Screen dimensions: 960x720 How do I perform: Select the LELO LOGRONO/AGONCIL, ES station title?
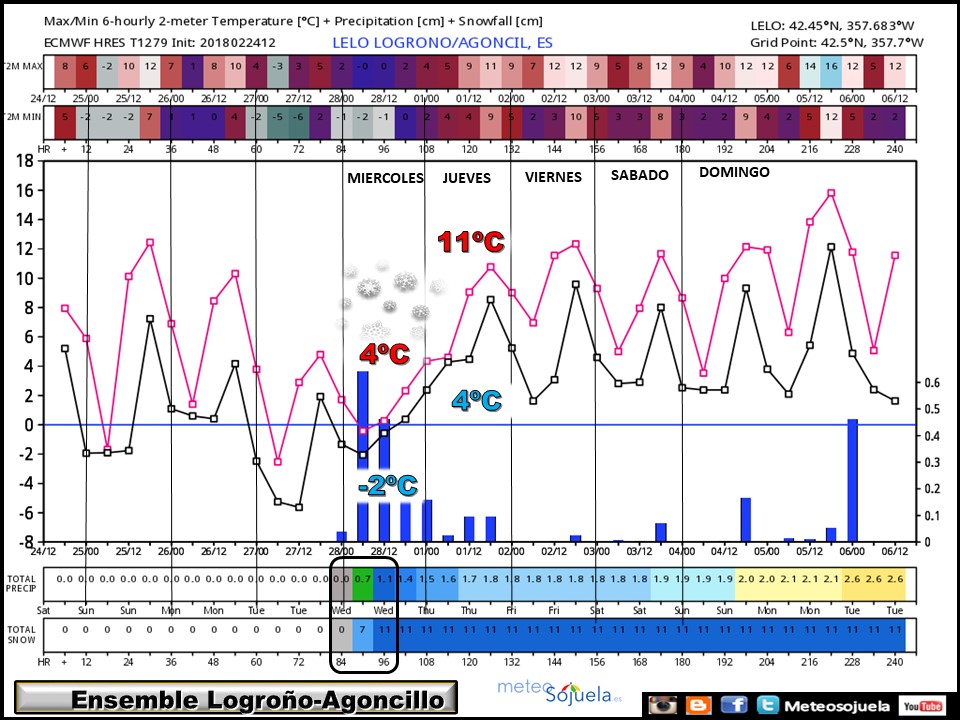tap(442, 43)
